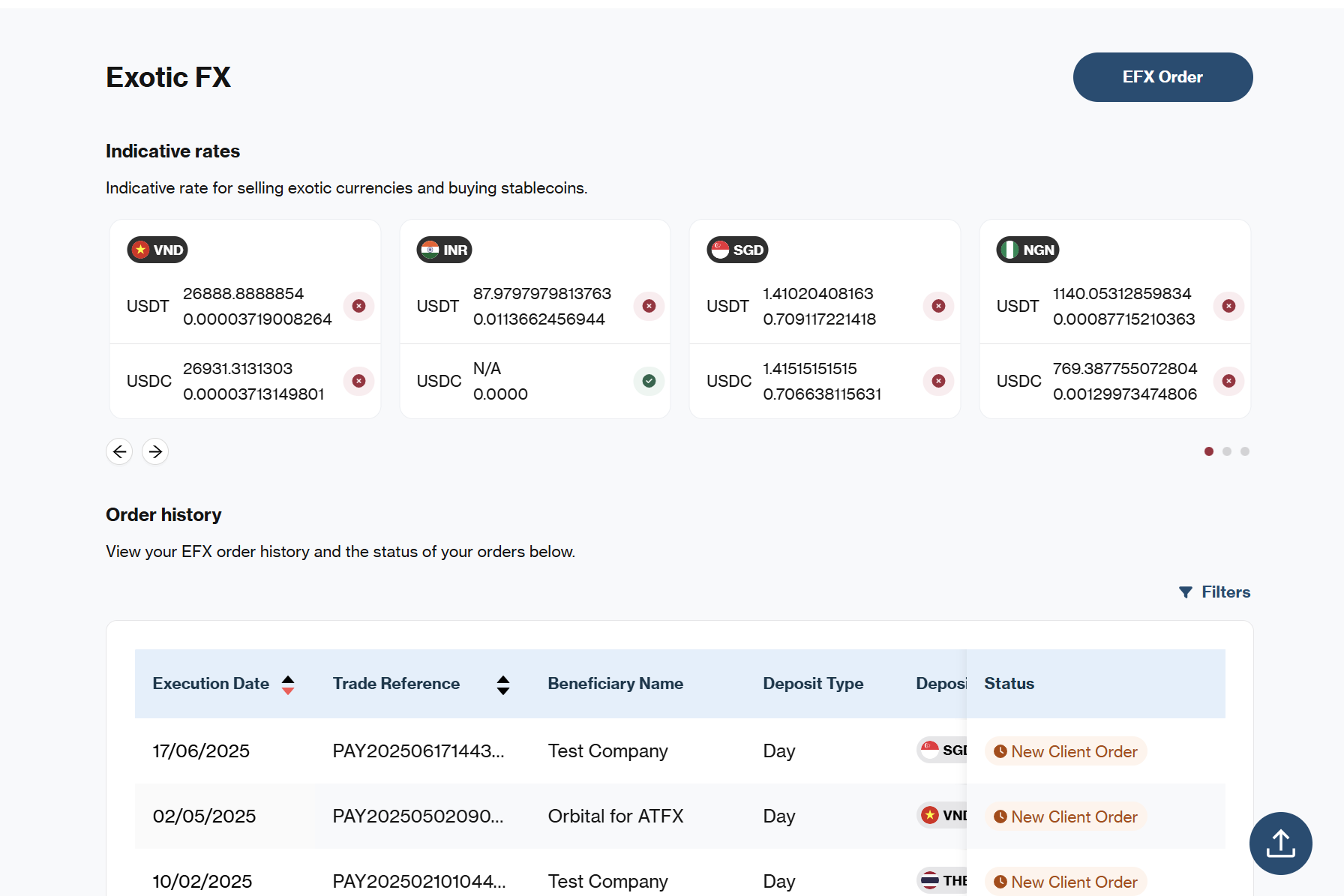Click trade reference PAY202502101044...
Viewport: 1344px width, 896px height.
tap(419, 882)
